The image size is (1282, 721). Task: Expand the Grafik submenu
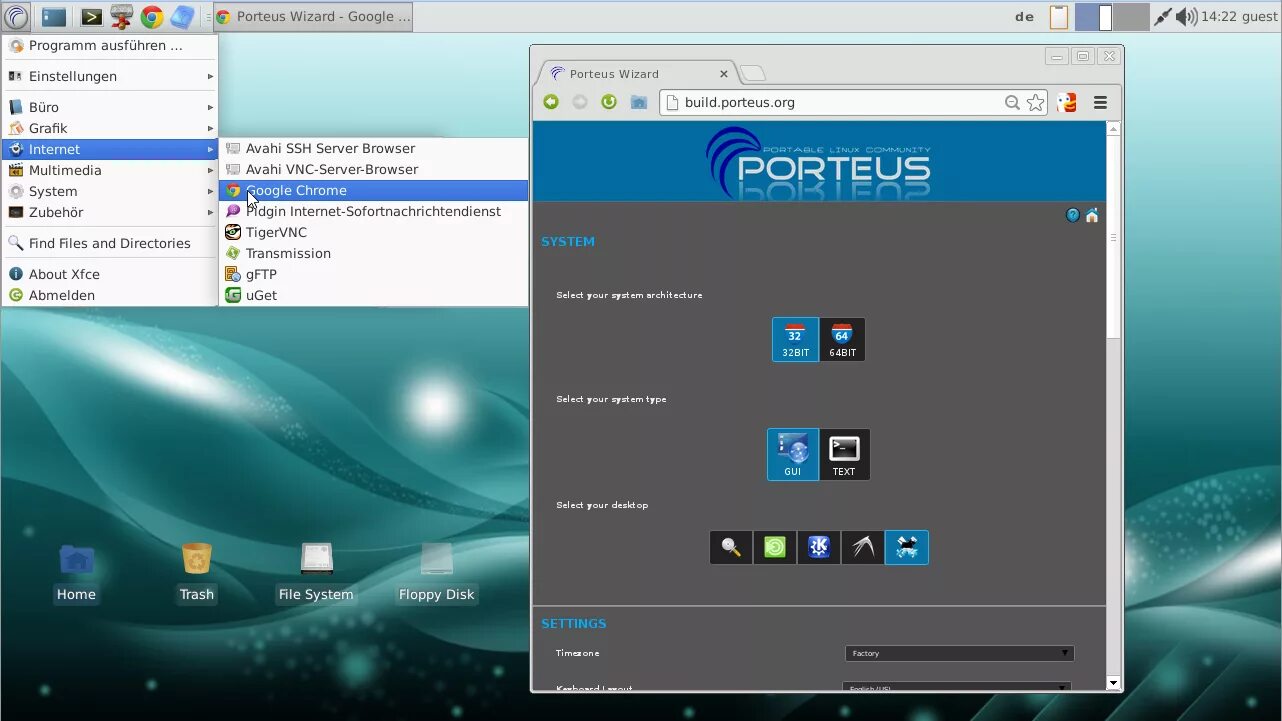pyautogui.click(x=110, y=128)
